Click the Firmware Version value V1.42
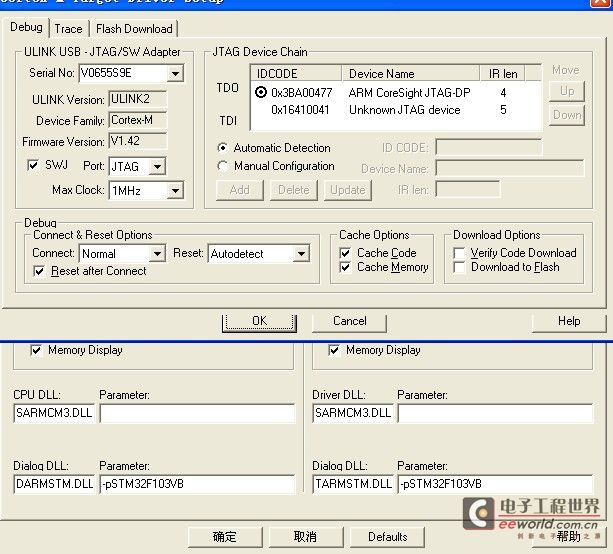Viewport: 613px width, 554px height. tap(138, 141)
